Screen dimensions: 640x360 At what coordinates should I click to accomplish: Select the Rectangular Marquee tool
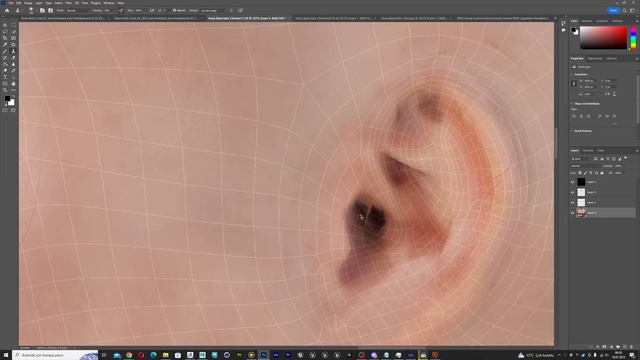[13, 25]
